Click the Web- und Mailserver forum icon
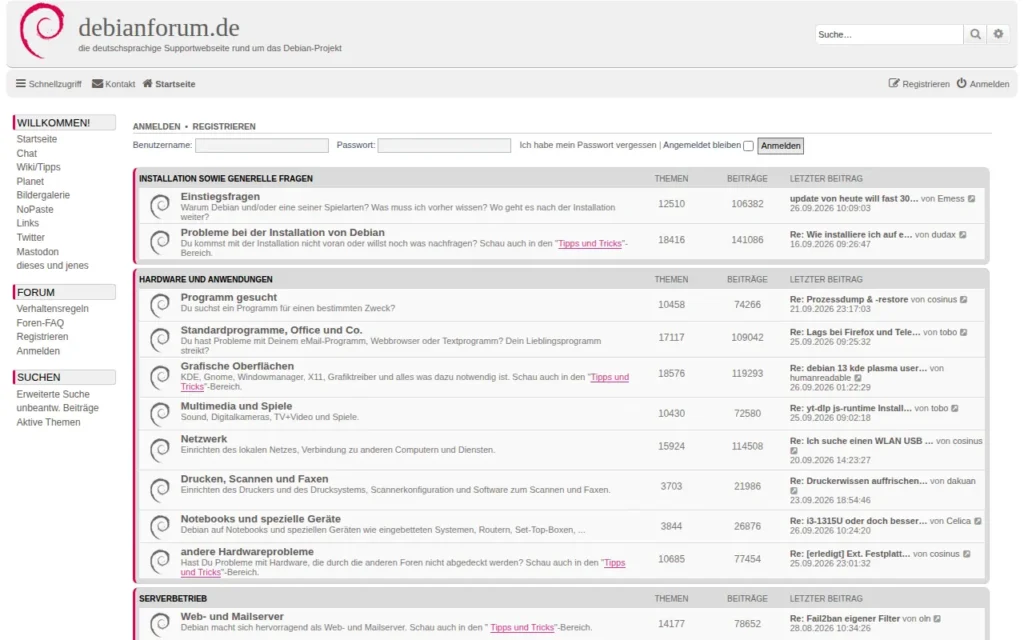Screen dimensions: 1024x640 tap(160, 624)
